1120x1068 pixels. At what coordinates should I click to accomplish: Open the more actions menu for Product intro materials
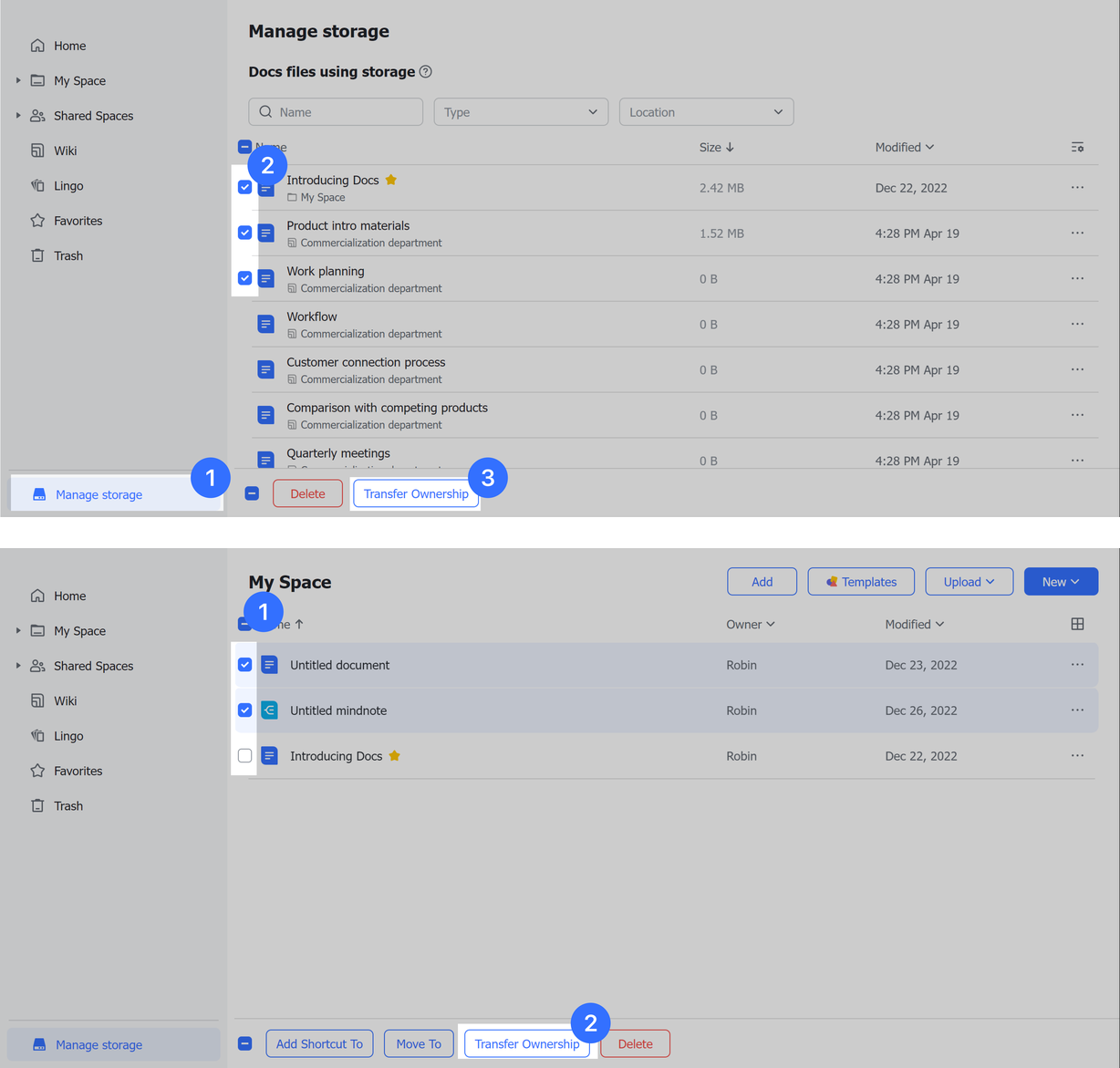(1077, 233)
